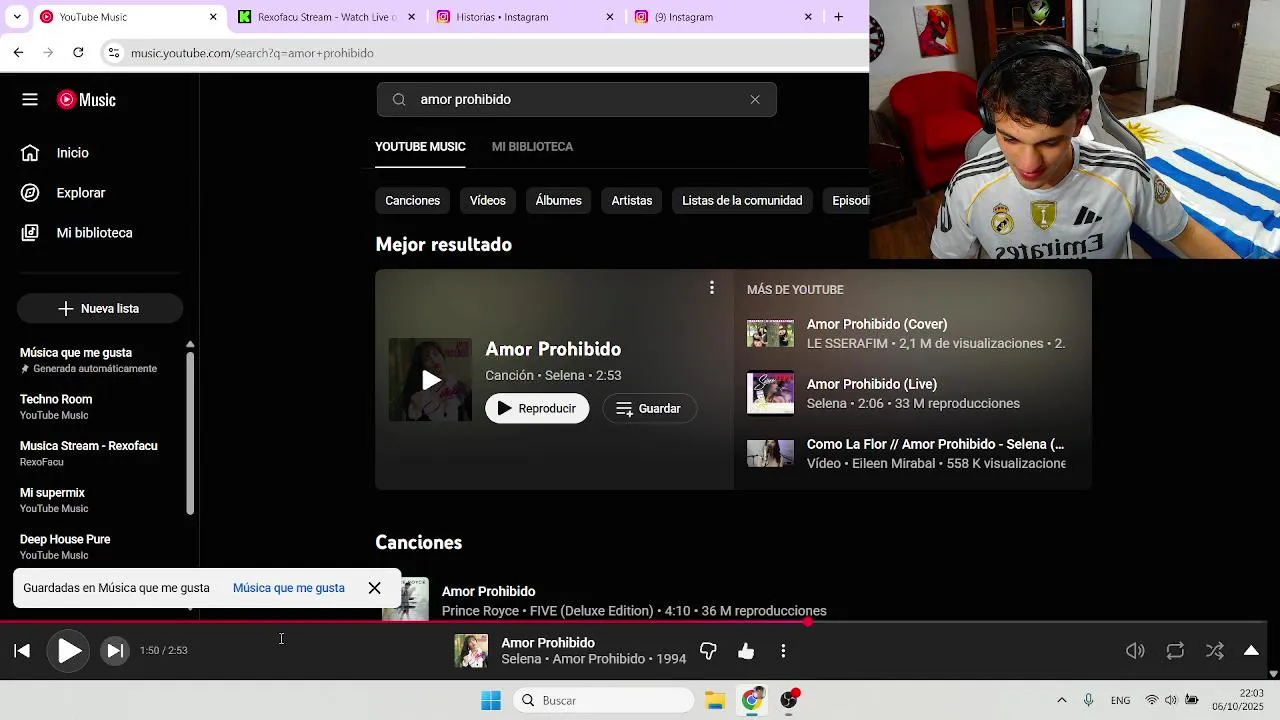Clear the search box with X
This screenshot has height=720, width=1280.
755,100
